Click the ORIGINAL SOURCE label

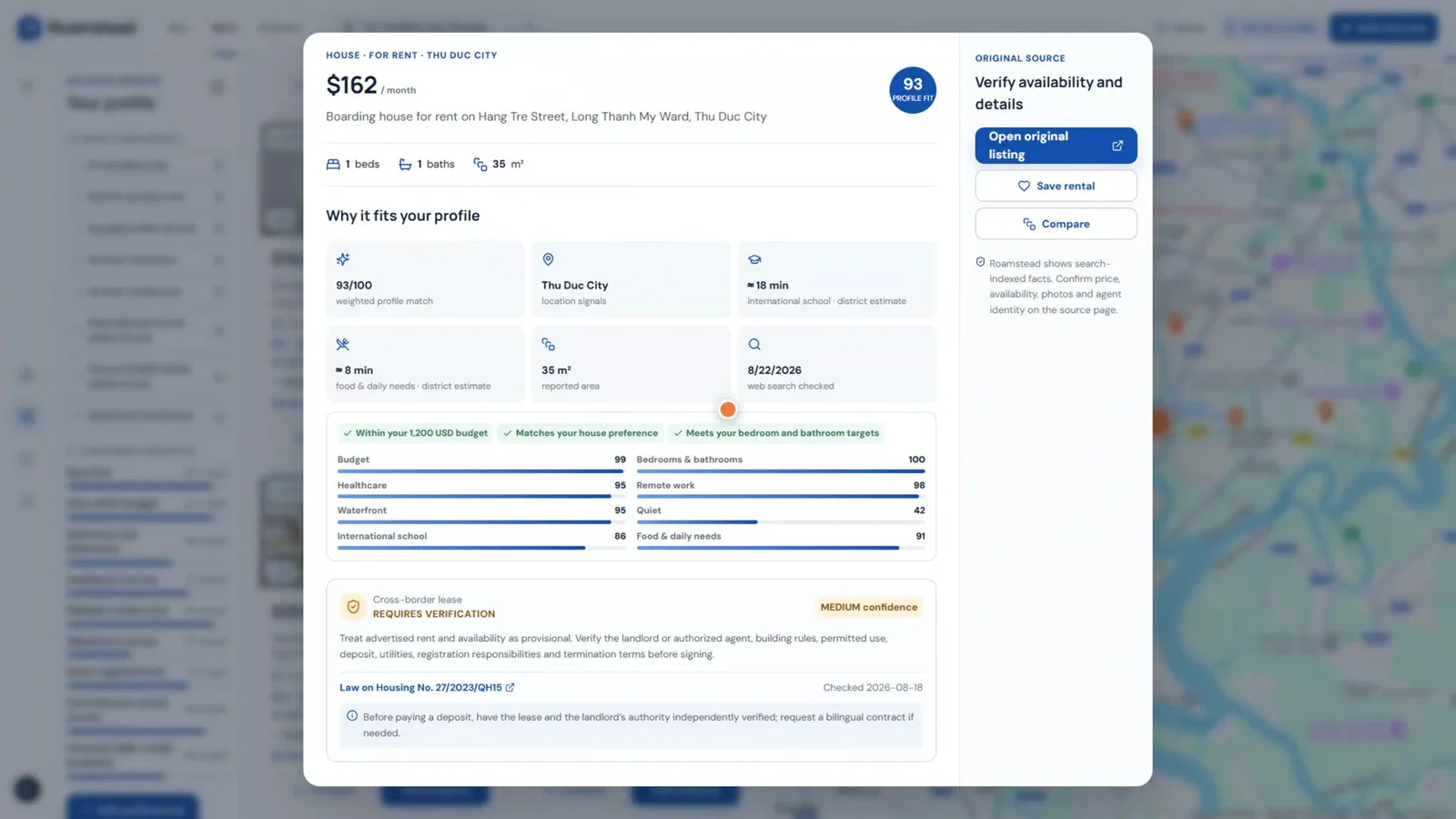(x=1020, y=58)
